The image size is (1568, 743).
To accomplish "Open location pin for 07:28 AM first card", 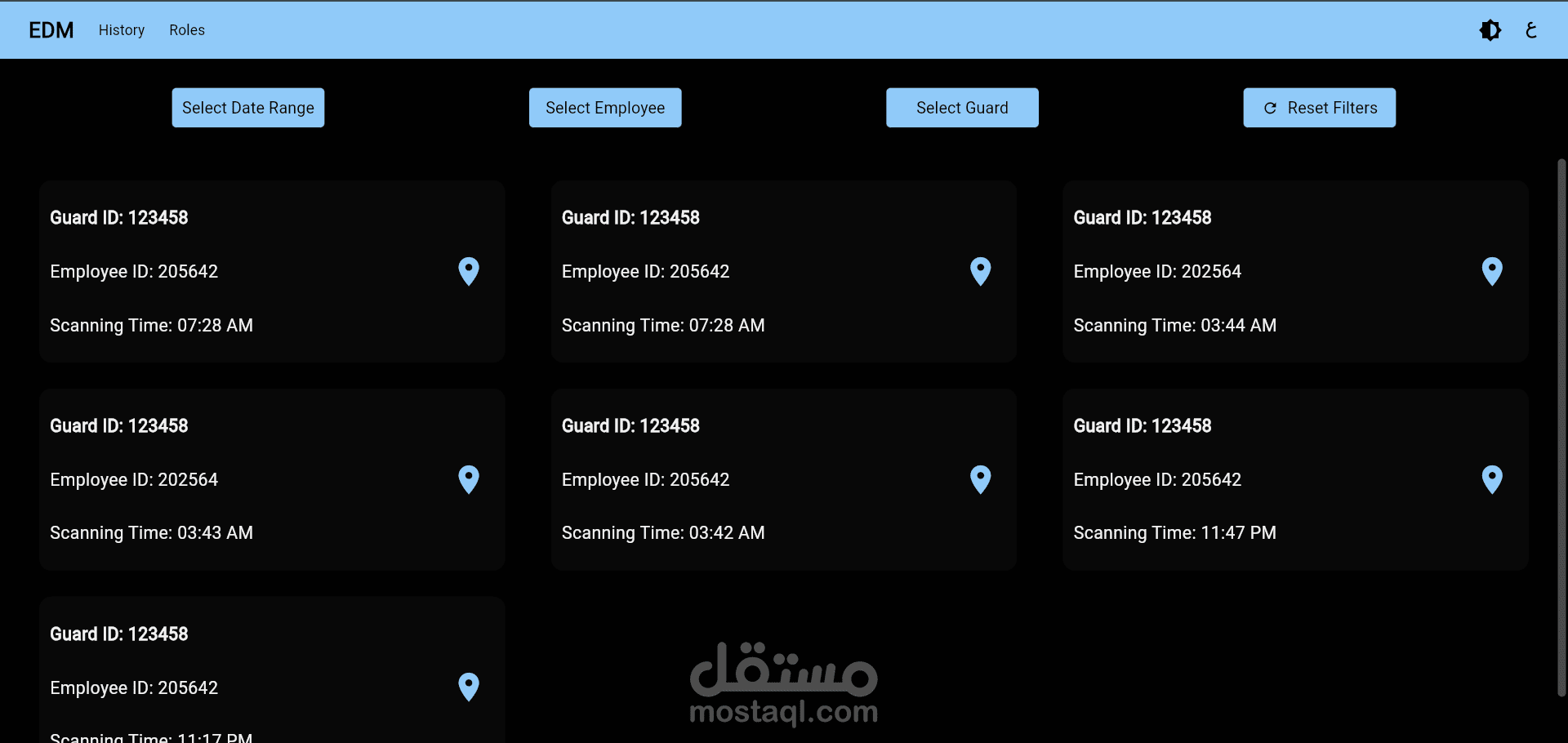I will click(469, 271).
